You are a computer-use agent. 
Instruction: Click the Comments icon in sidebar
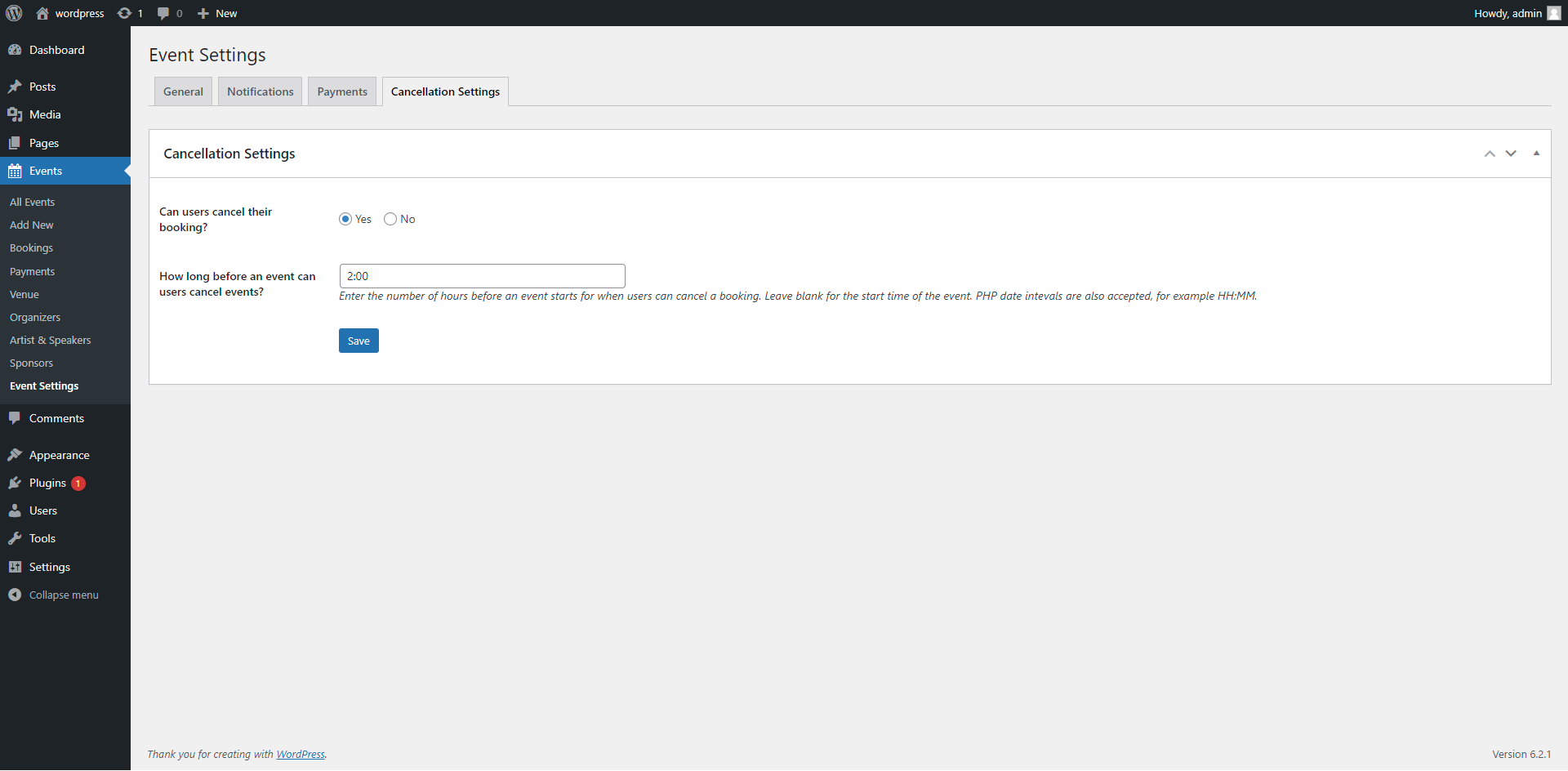15,418
